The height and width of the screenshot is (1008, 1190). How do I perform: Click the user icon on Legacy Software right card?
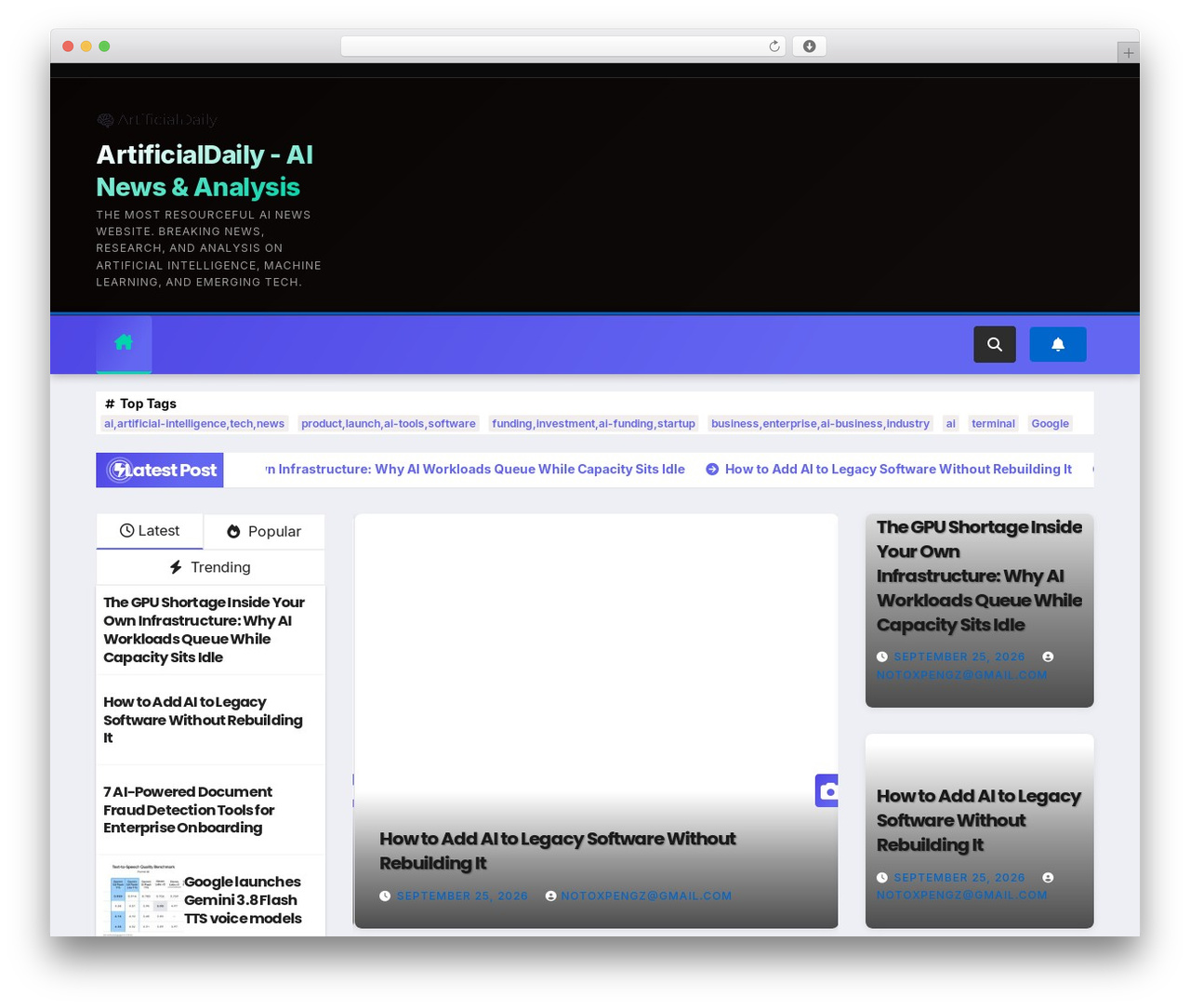[1048, 878]
